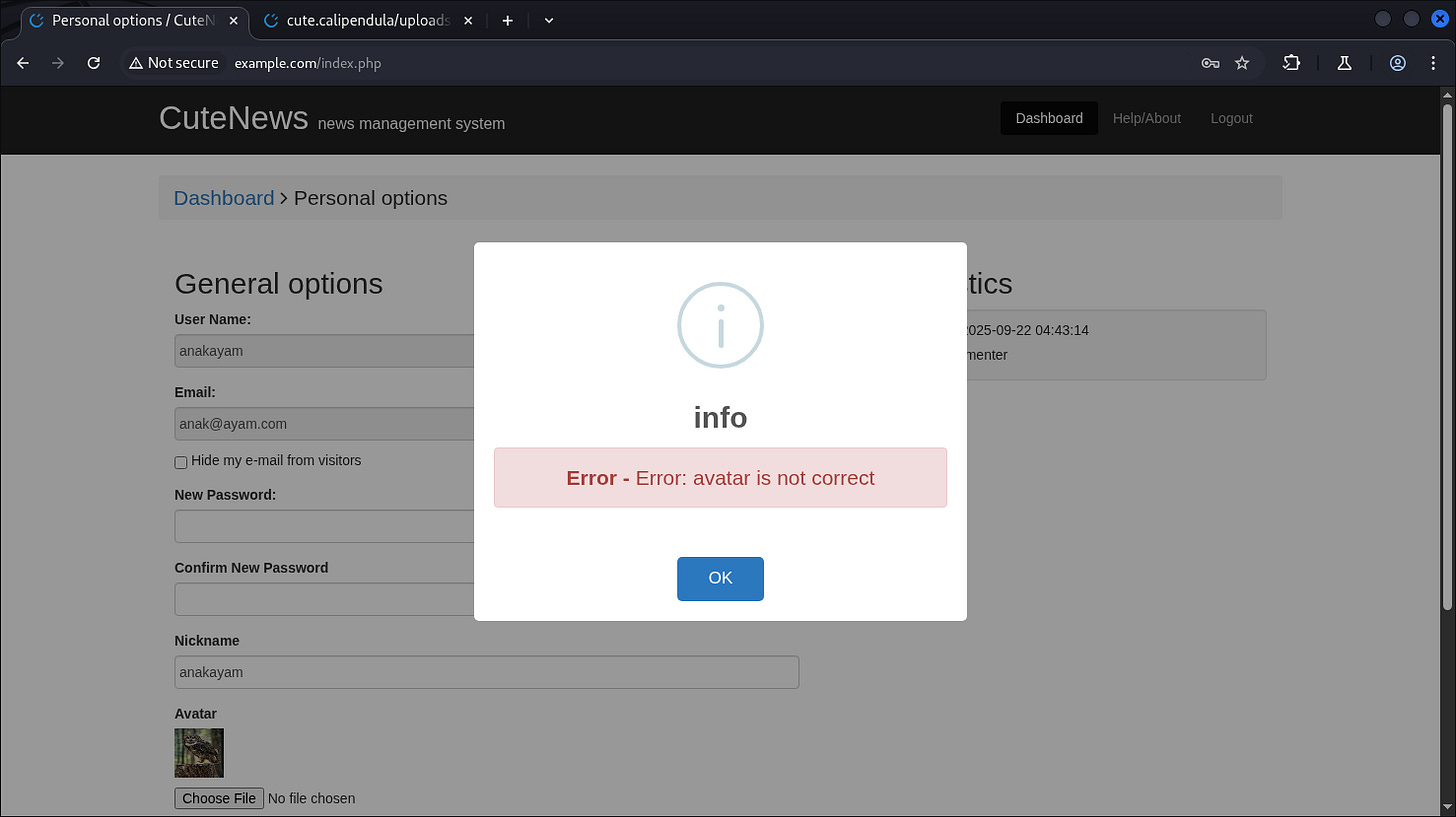Bookmark this page with star icon
This screenshot has width=1456, height=817.
coord(1242,63)
